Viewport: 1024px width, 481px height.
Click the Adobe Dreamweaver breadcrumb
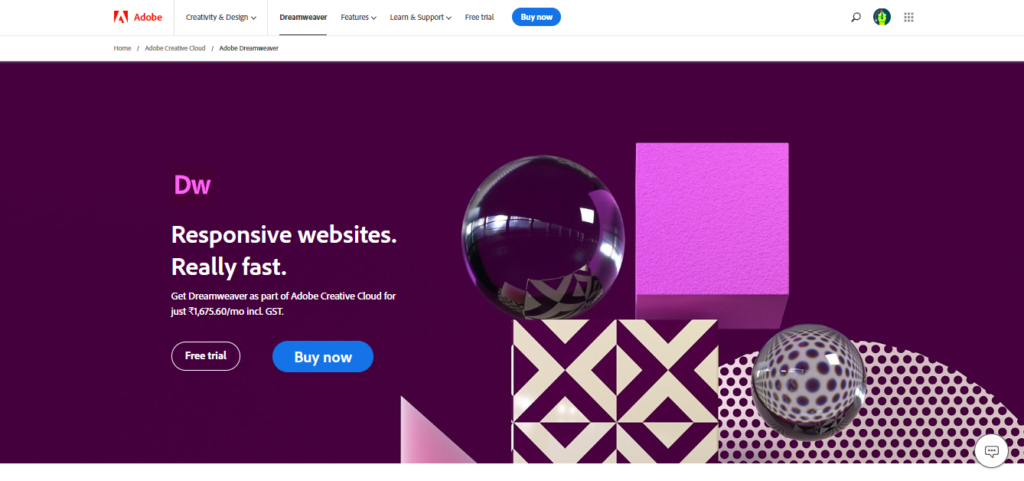249,48
